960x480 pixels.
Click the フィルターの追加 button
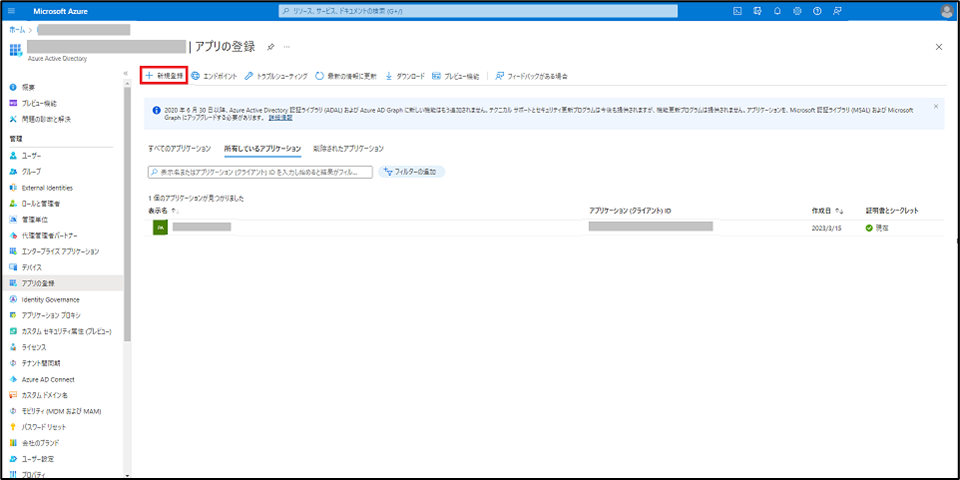(x=411, y=173)
